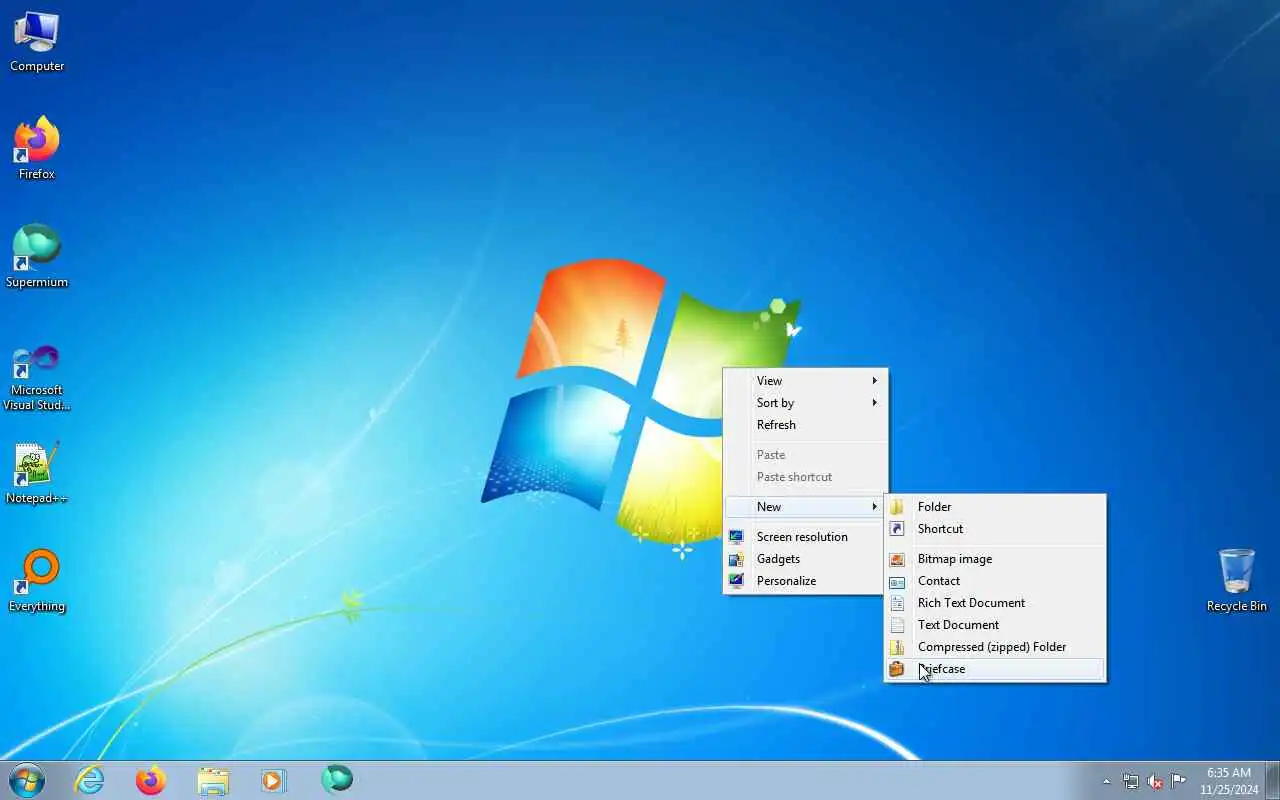Select the Firefox desktop shortcut
This screenshot has width=1280, height=800.
point(37,148)
